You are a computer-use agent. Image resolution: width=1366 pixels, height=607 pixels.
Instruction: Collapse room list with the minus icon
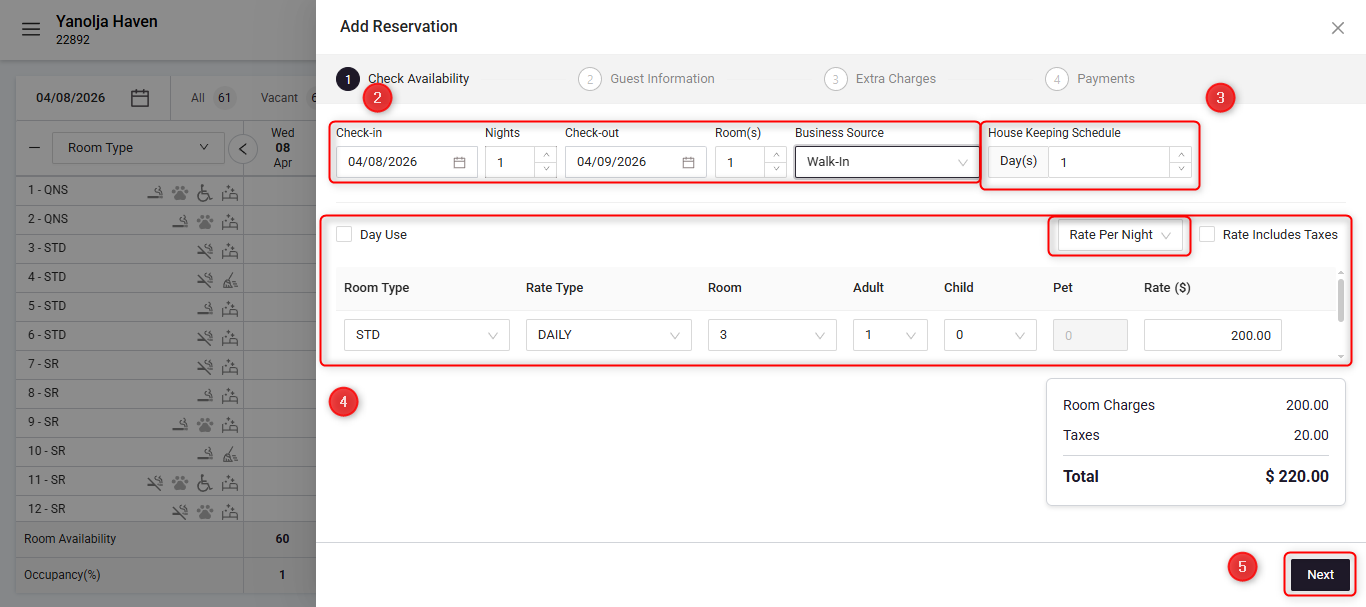click(x=34, y=148)
